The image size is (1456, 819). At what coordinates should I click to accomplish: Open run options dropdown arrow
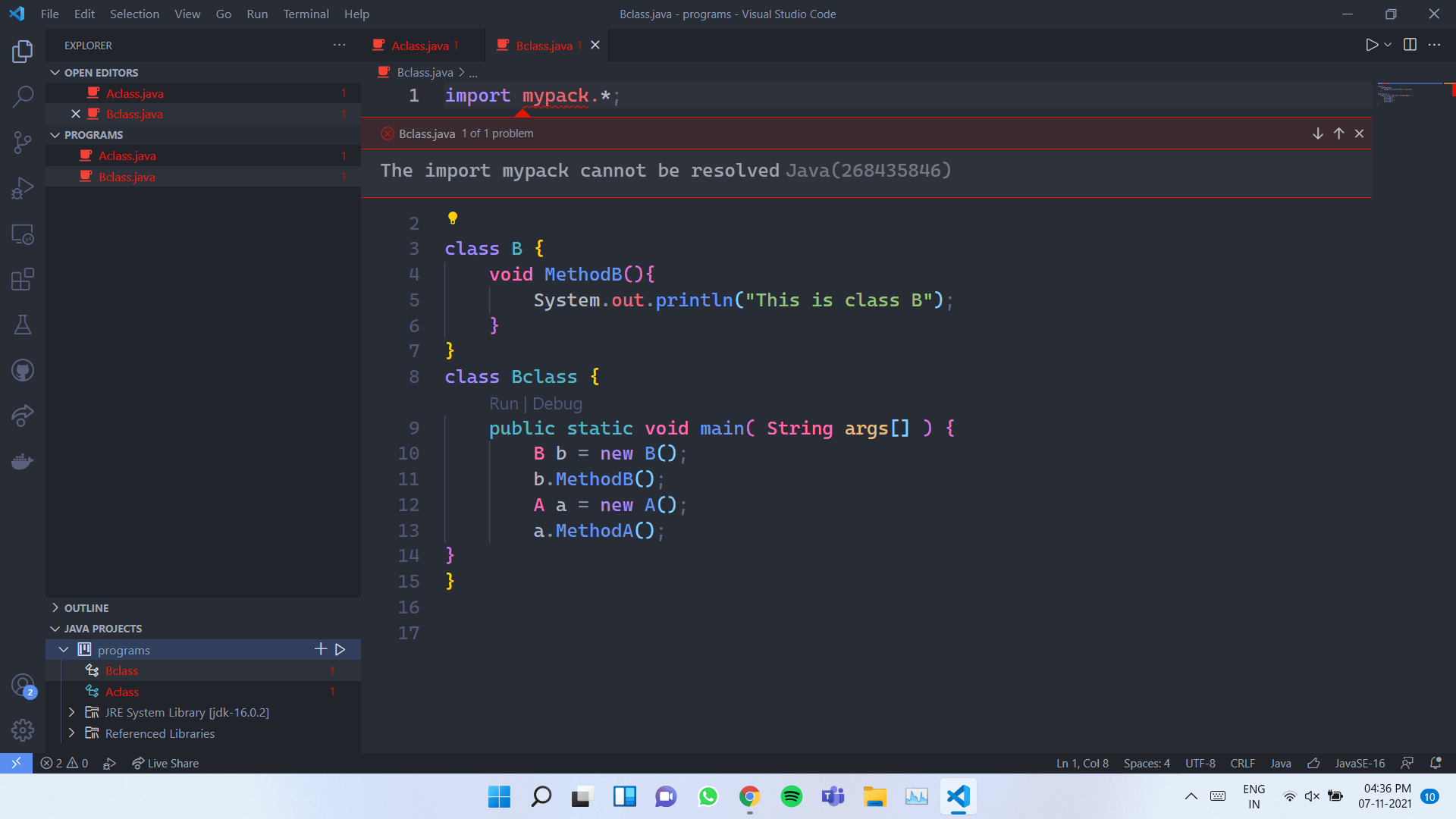pyautogui.click(x=1388, y=45)
